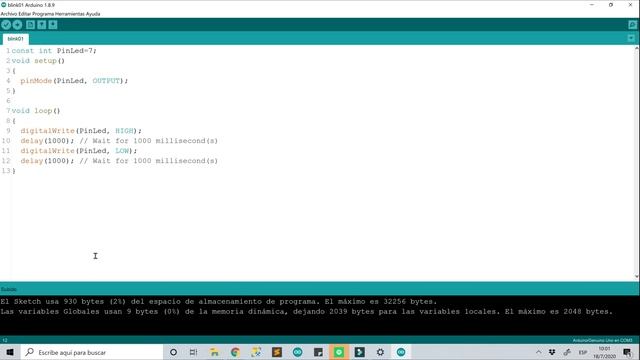Open the Archivo menu
The height and width of the screenshot is (360, 640).
coord(9,14)
